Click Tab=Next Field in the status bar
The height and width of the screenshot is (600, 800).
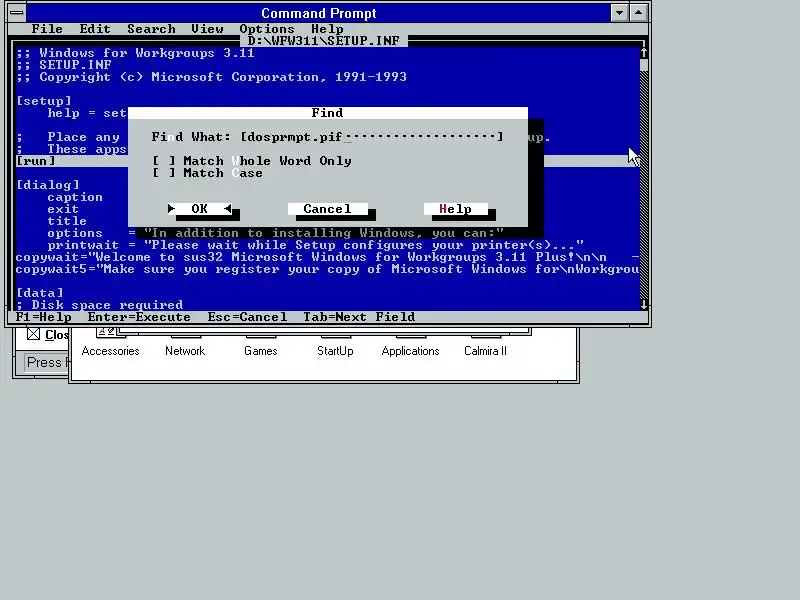[359, 317]
